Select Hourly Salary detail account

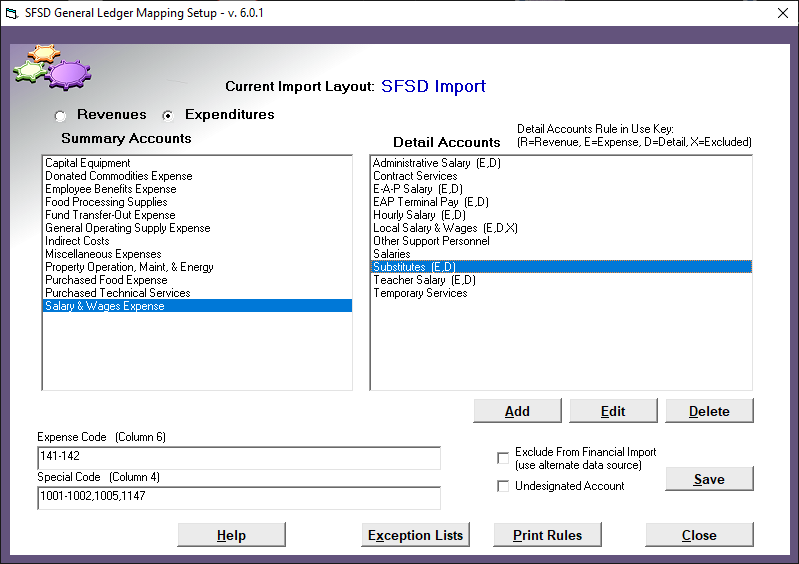pyautogui.click(x=561, y=215)
